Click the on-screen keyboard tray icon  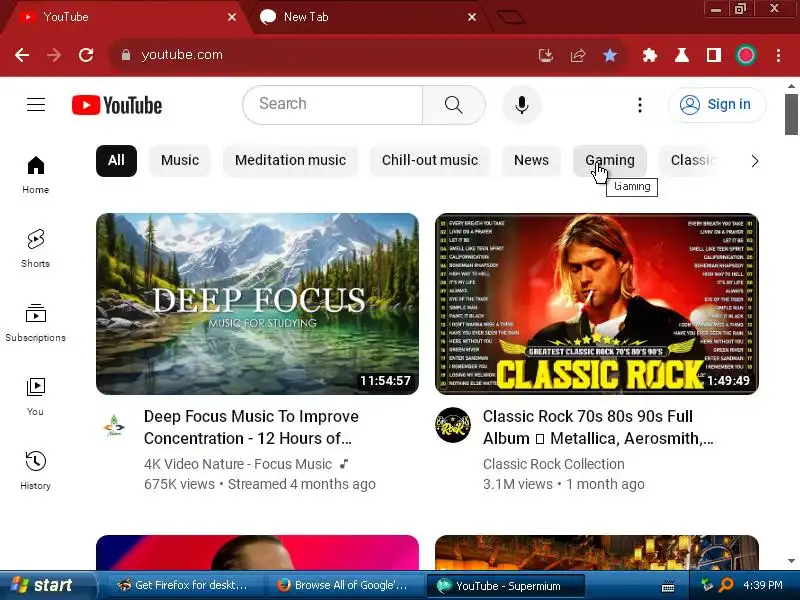668,587
